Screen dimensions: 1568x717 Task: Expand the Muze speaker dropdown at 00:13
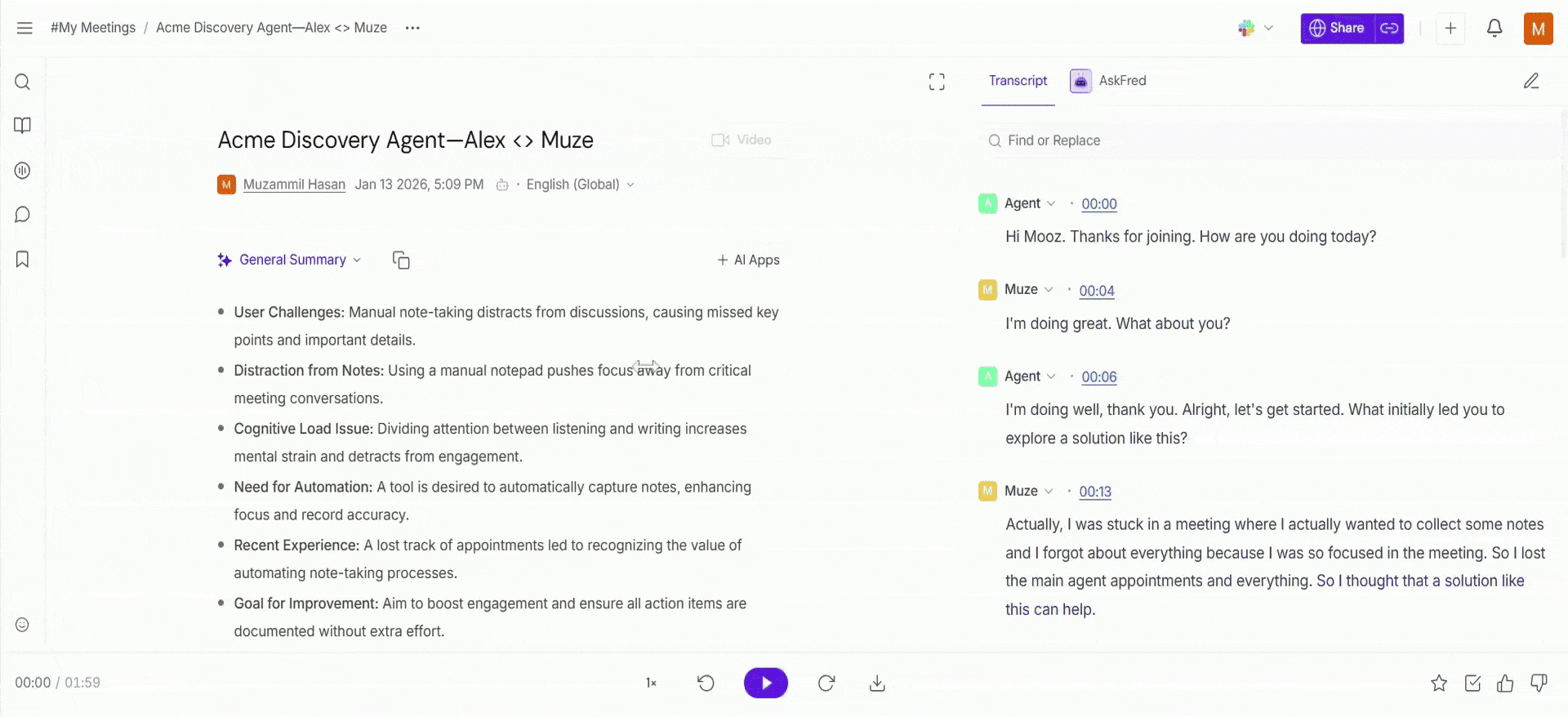click(1049, 492)
